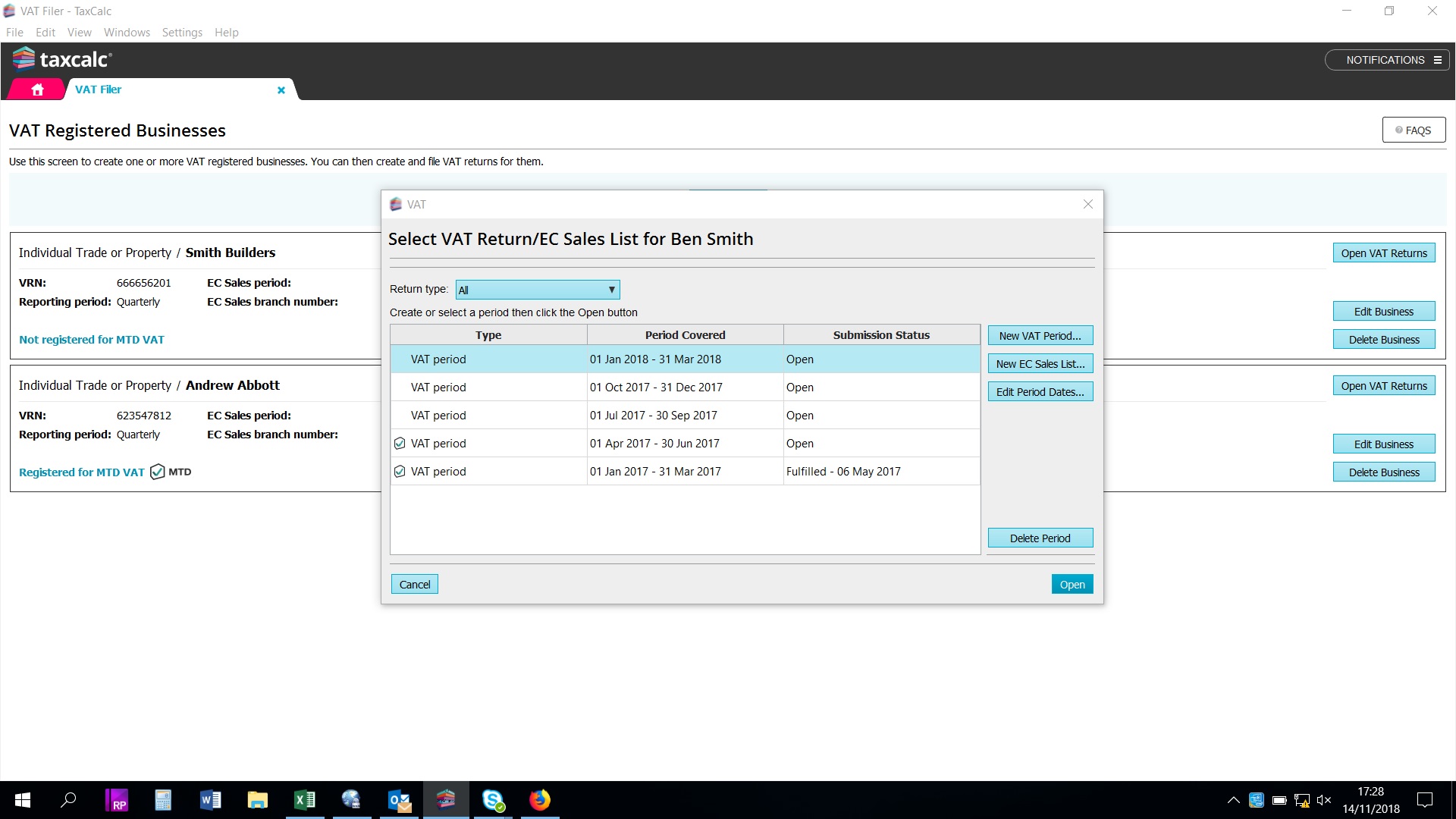Click the FAQS help button

pyautogui.click(x=1414, y=130)
